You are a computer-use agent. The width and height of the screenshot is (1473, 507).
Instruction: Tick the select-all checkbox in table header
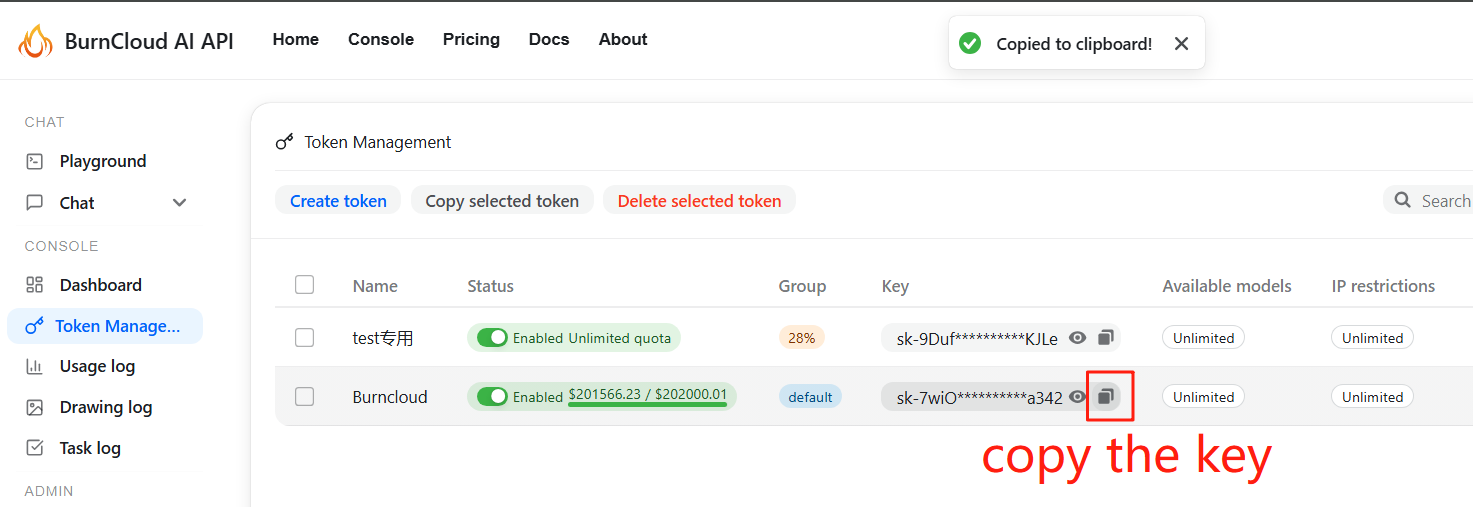(x=305, y=285)
